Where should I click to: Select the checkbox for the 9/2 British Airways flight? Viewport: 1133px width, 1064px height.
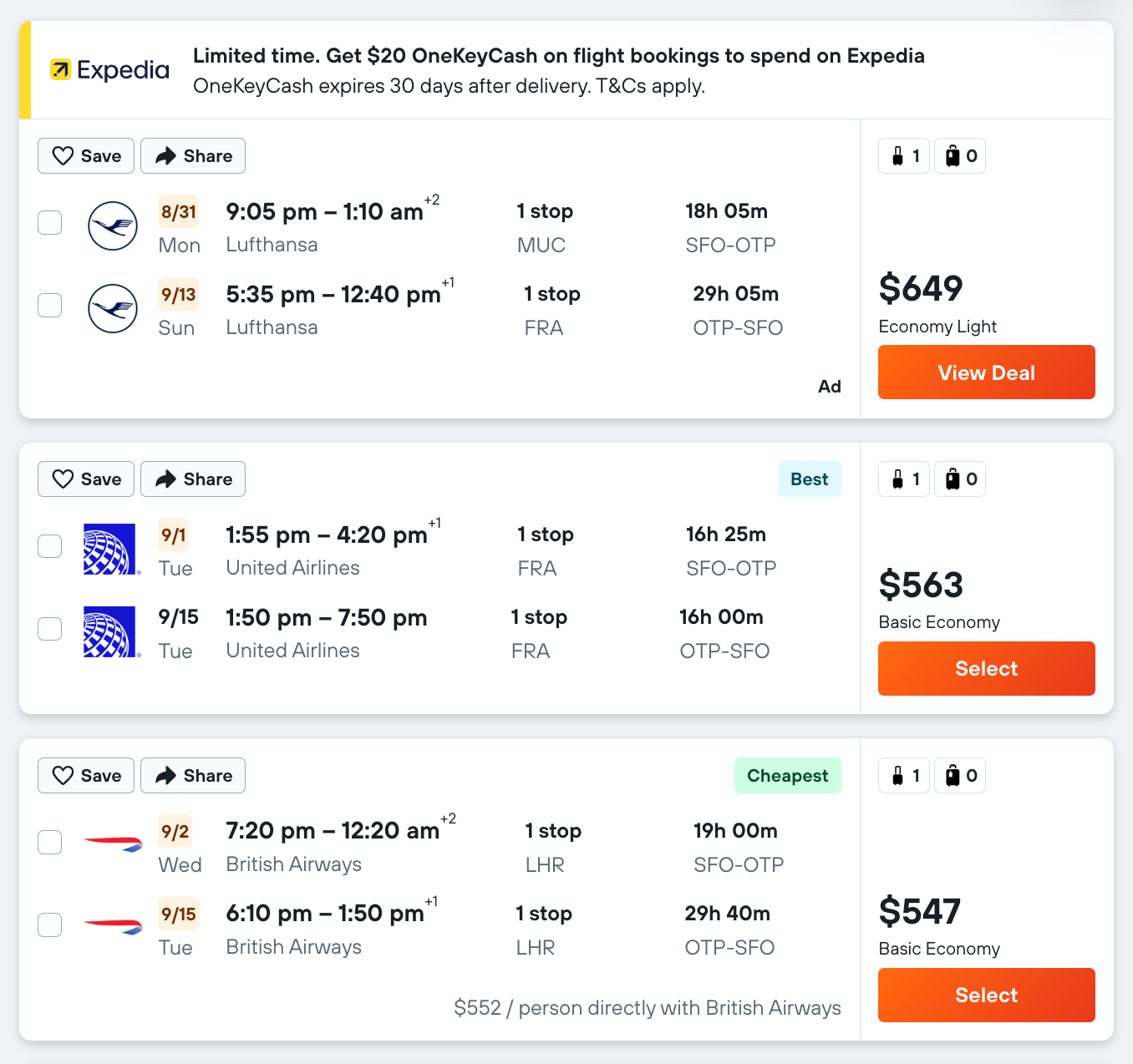click(x=50, y=842)
